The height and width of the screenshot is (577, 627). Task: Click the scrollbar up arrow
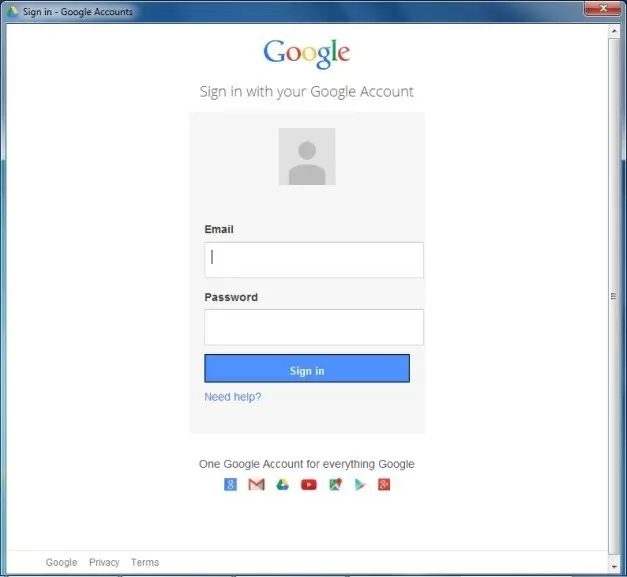[614, 31]
